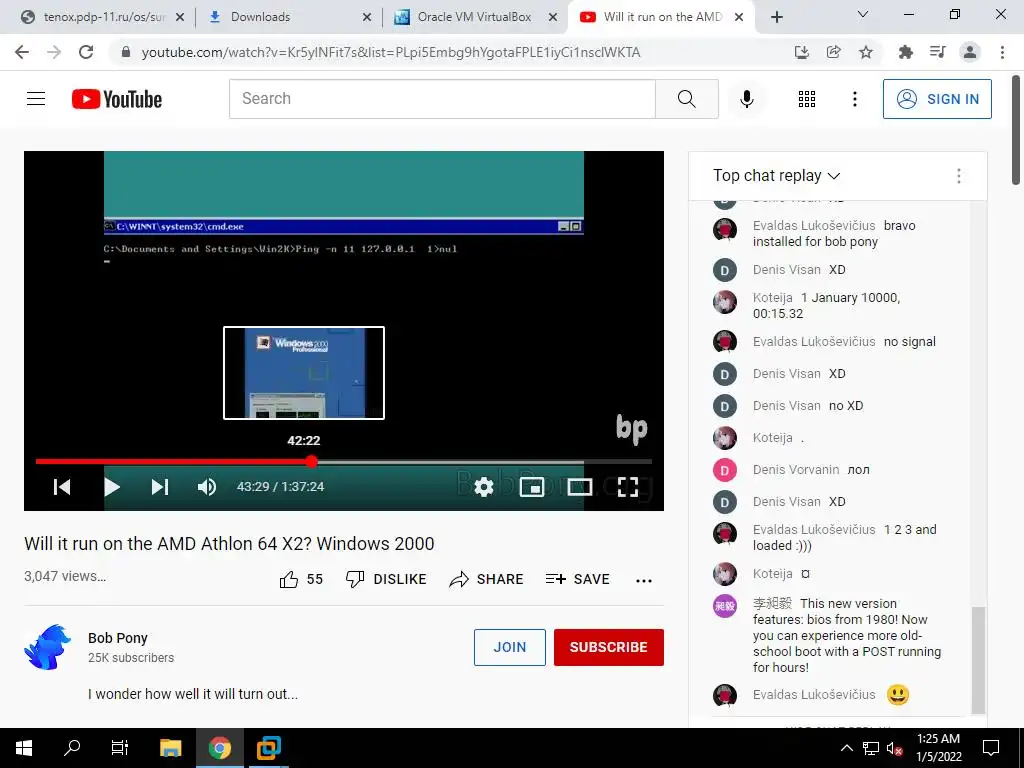This screenshot has width=1024, height=768.
Task: Open the YouTube hamburger guide menu
Action: 36,99
